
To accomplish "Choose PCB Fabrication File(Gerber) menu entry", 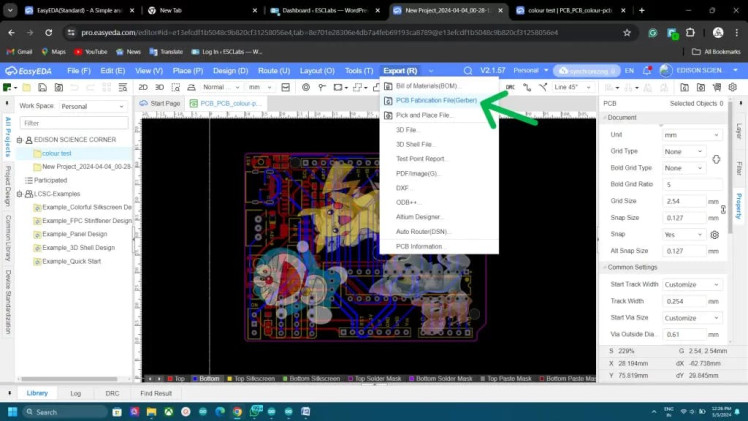I will point(436,100).
